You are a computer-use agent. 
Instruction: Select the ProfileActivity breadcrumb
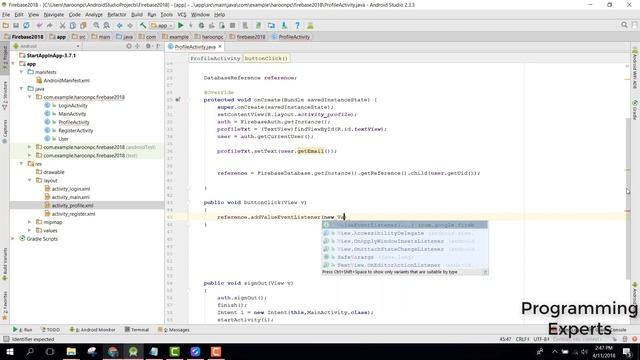coord(291,37)
